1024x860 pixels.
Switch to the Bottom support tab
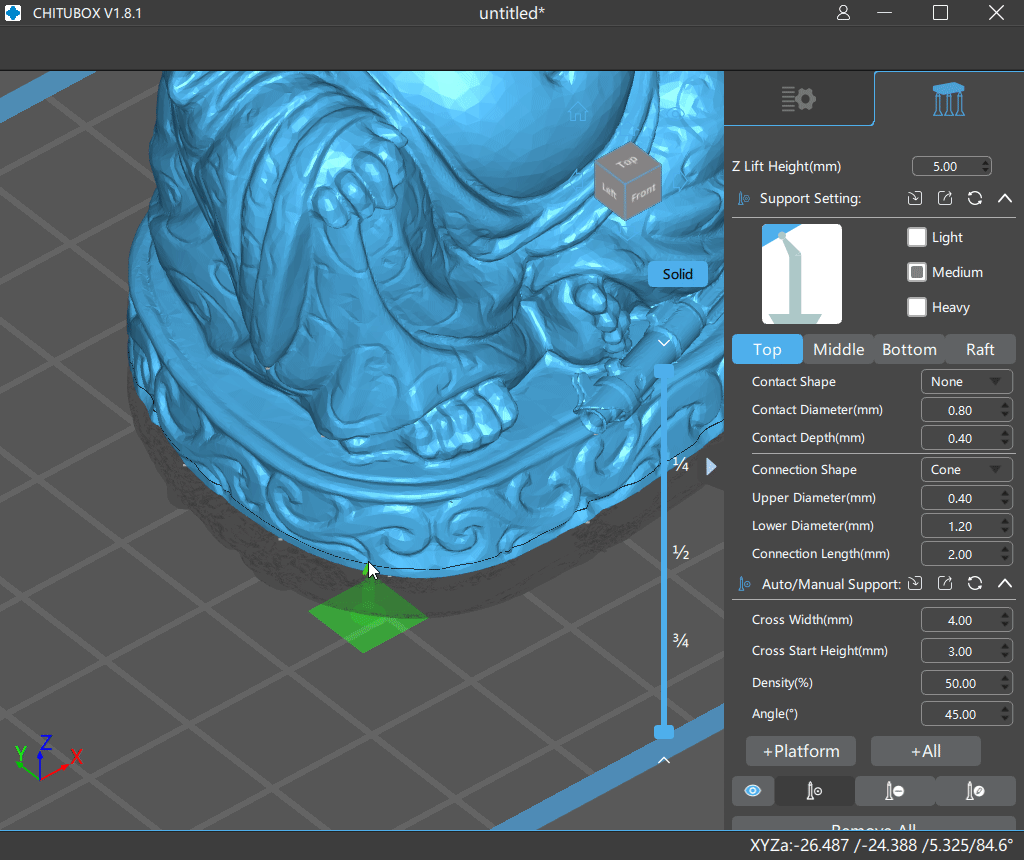909,349
